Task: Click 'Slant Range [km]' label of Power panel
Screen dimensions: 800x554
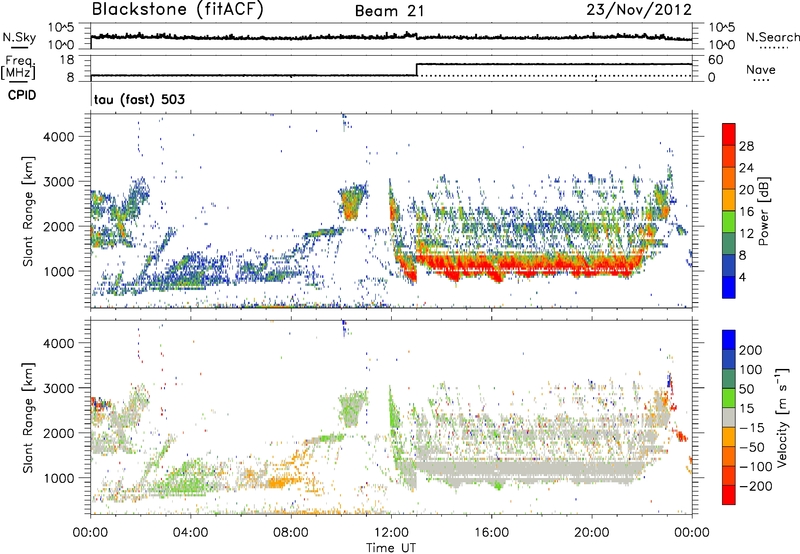Action: [28, 211]
